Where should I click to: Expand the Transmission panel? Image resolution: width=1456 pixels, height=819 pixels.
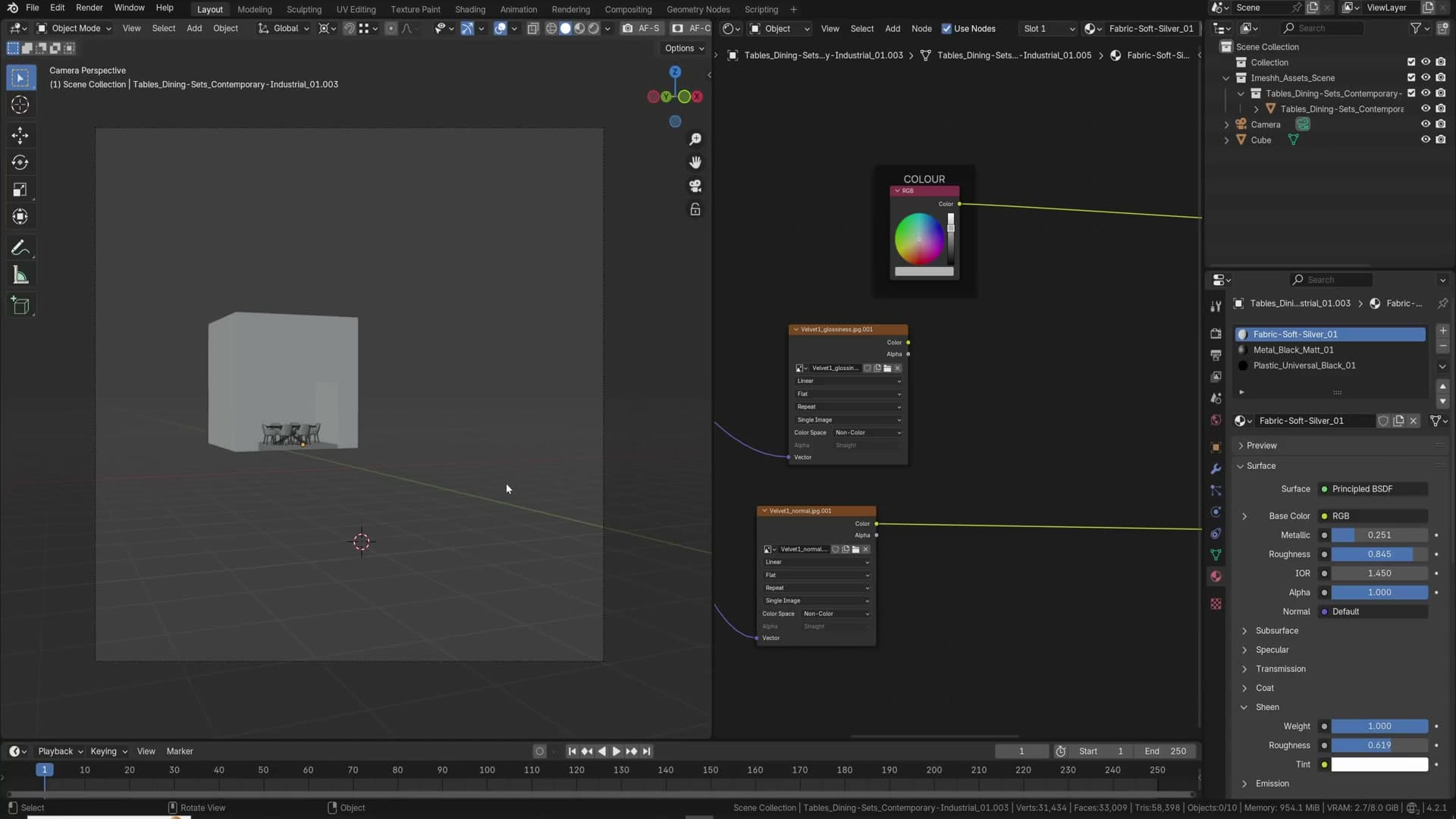coord(1280,669)
